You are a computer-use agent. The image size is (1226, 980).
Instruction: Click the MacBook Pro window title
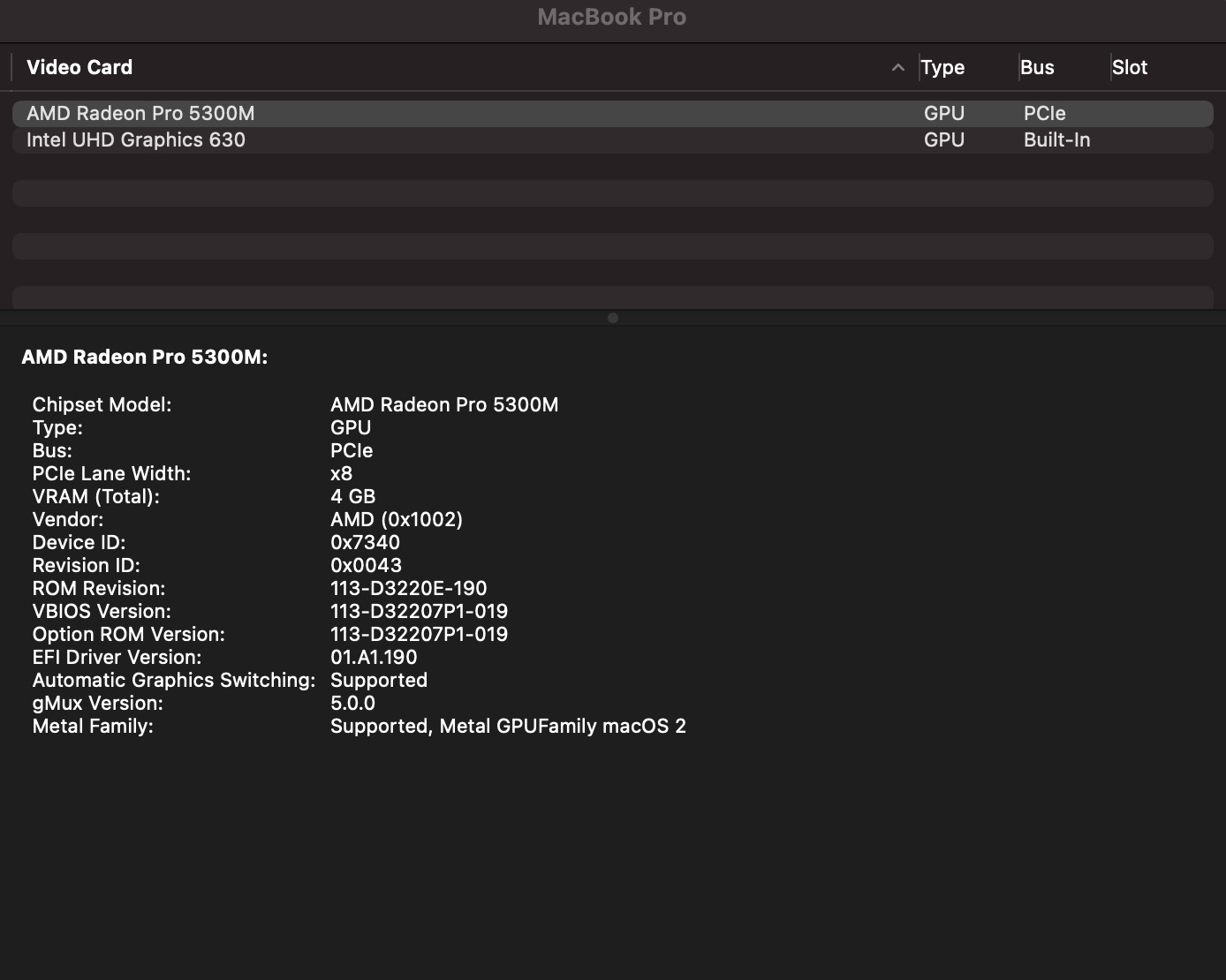612,17
